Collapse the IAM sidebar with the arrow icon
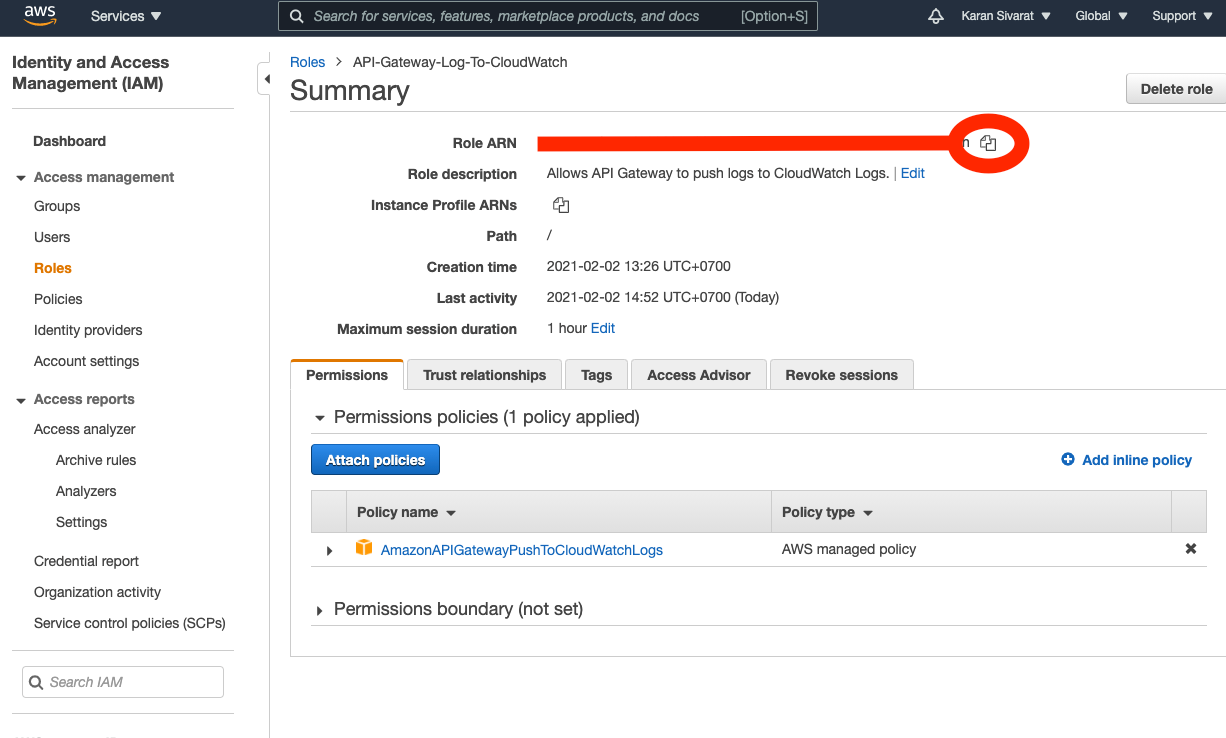 click(x=266, y=77)
